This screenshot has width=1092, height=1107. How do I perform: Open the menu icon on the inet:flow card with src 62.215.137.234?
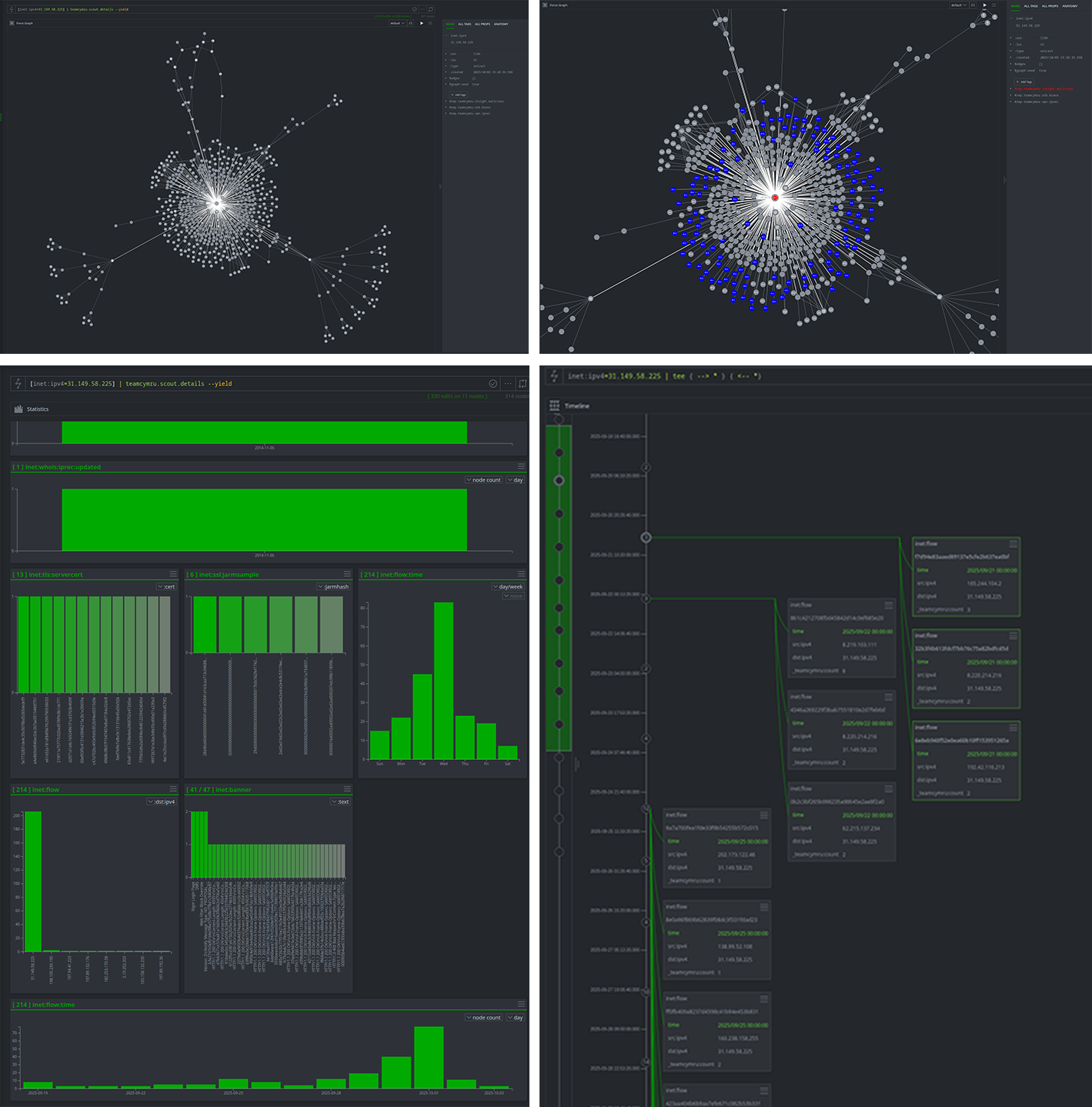pyautogui.click(x=889, y=789)
